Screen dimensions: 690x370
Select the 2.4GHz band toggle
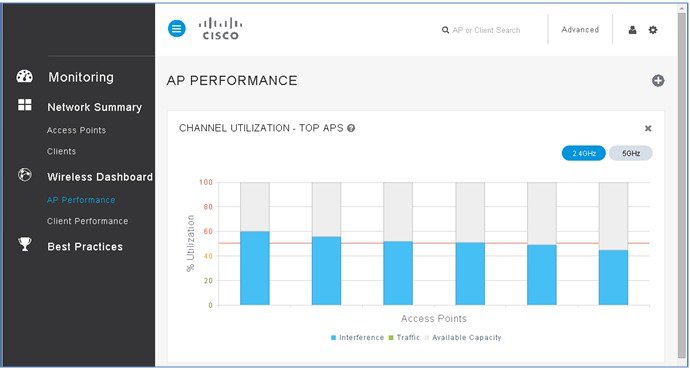(584, 153)
